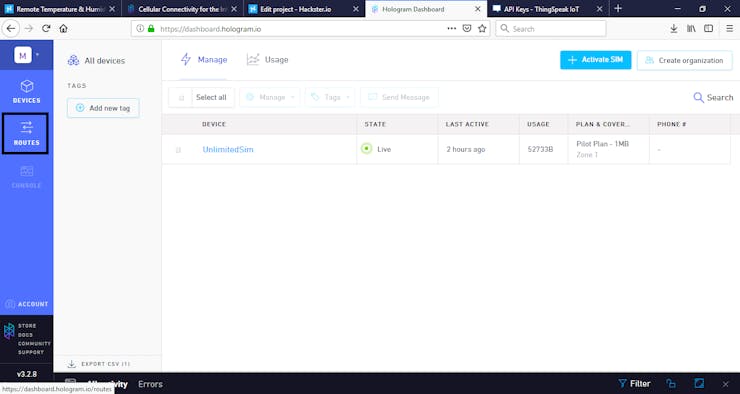
Task: Tick the Select all checkbox
Action: pos(181,98)
